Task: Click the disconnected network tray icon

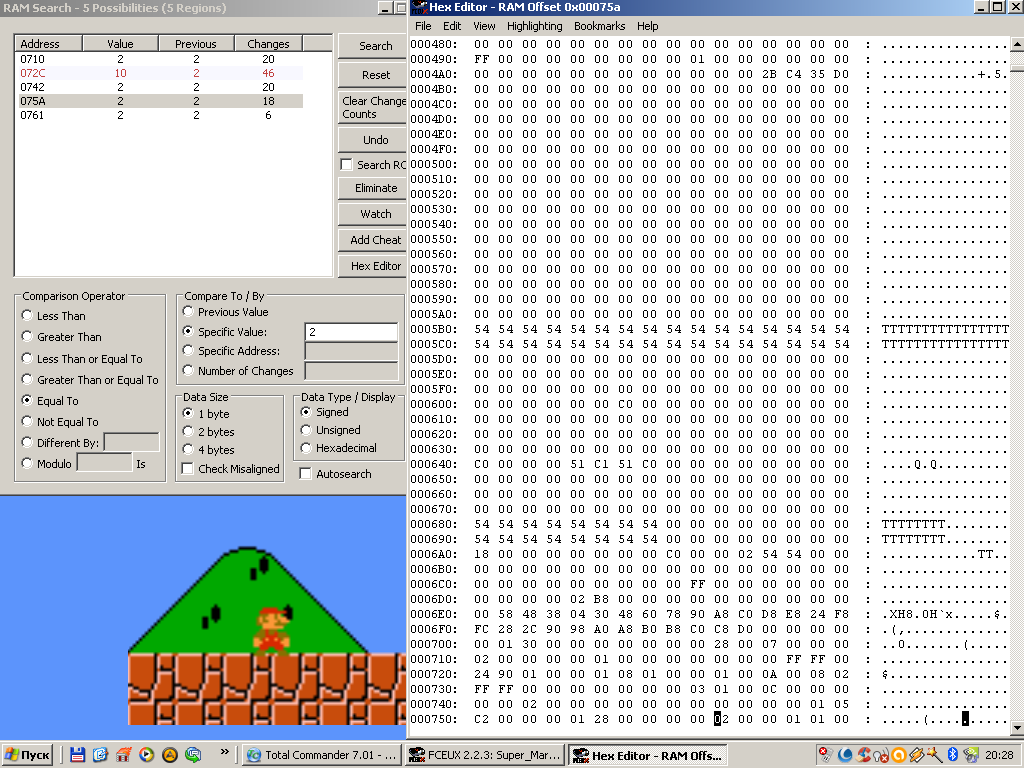Action: [x=882, y=755]
